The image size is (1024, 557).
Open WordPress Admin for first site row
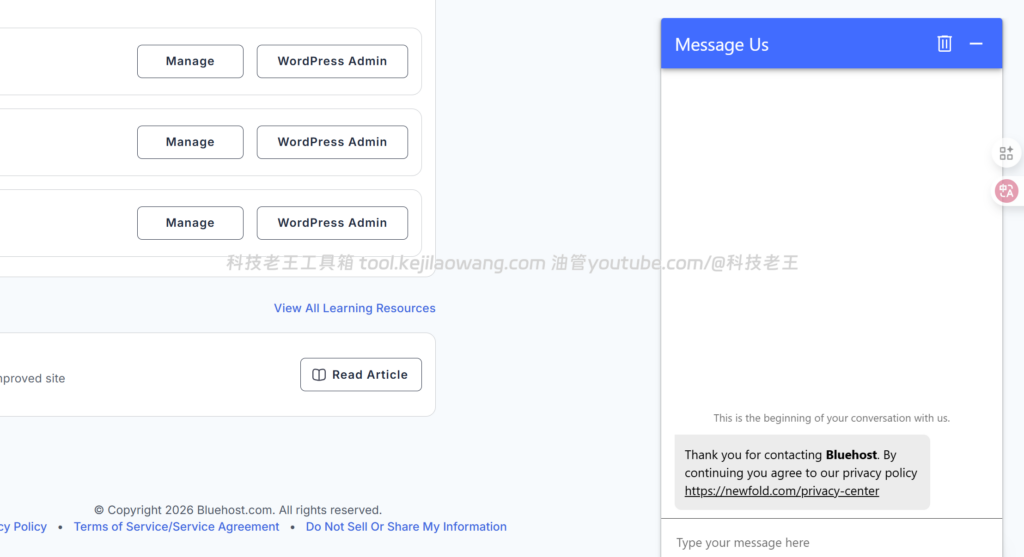click(332, 61)
